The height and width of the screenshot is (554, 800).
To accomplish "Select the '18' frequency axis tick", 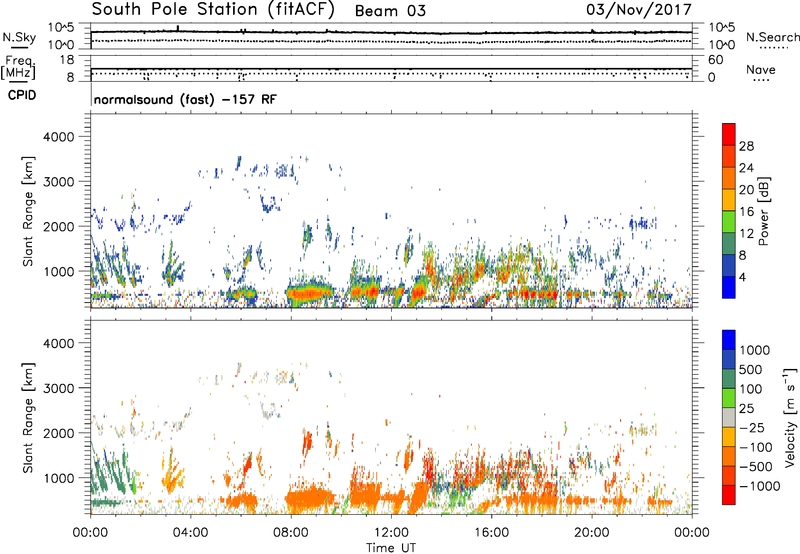I will pyautogui.click(x=66, y=59).
